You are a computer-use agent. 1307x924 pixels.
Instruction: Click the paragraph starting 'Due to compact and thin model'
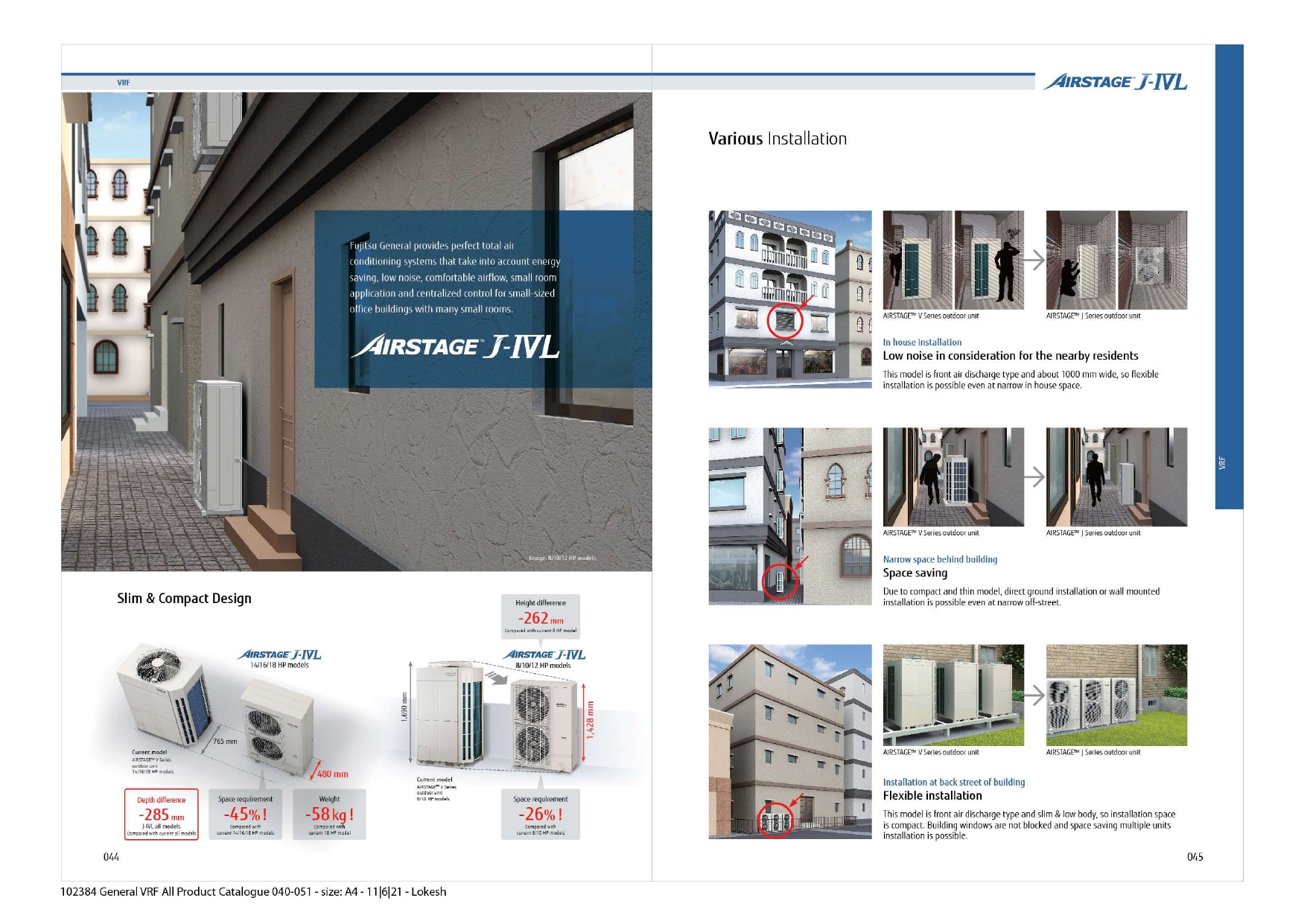(1021, 597)
